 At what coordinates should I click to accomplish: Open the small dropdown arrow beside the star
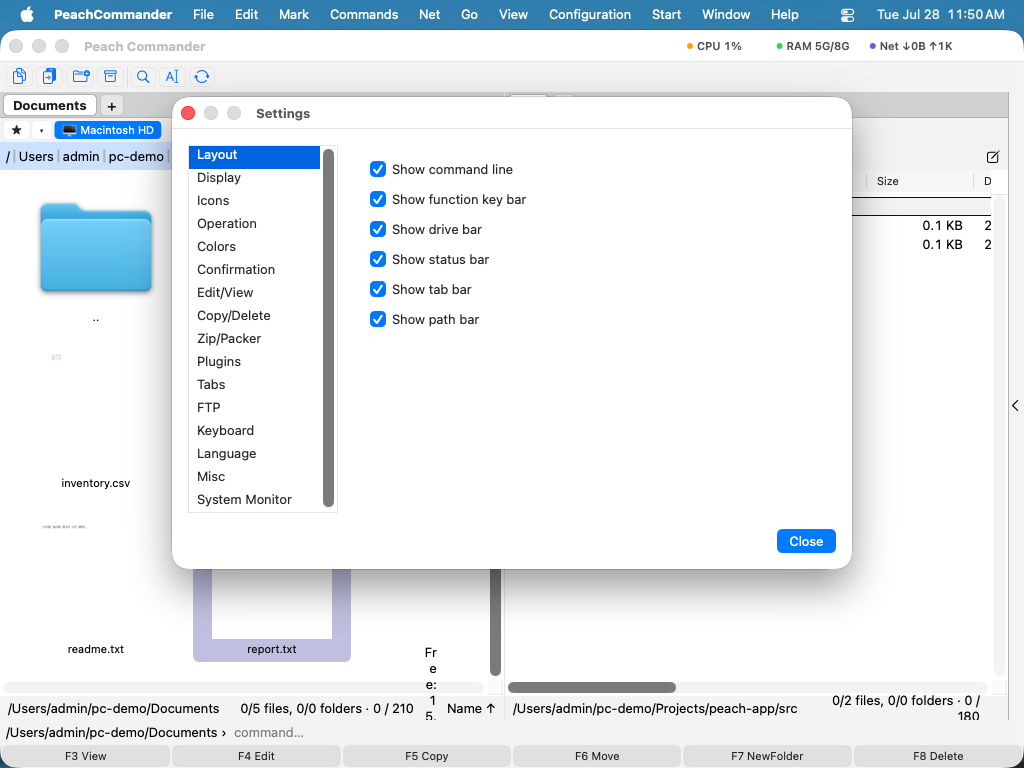[x=42, y=130]
